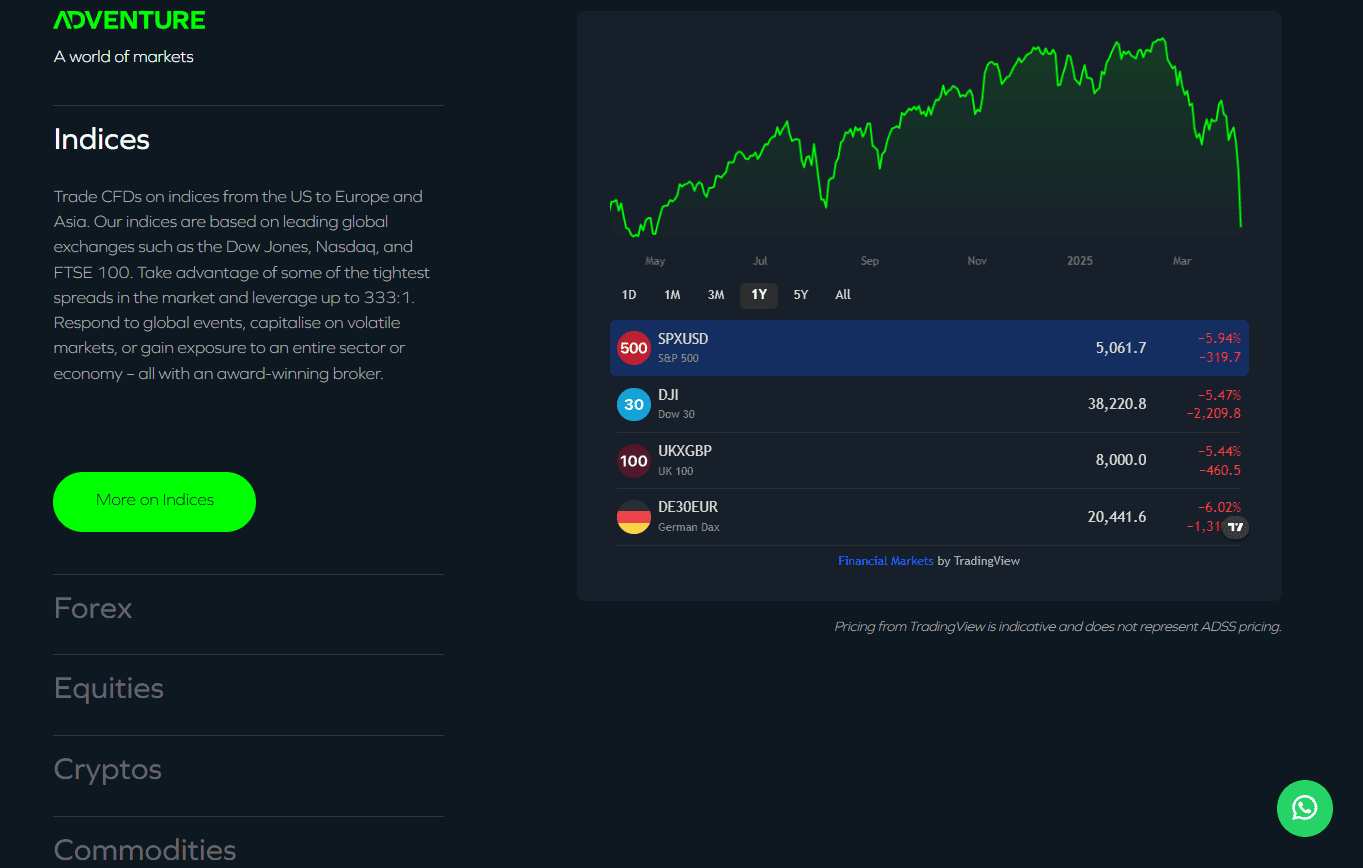Open TradingView via its corner logo icon
The image size is (1363, 868).
[x=1236, y=527]
